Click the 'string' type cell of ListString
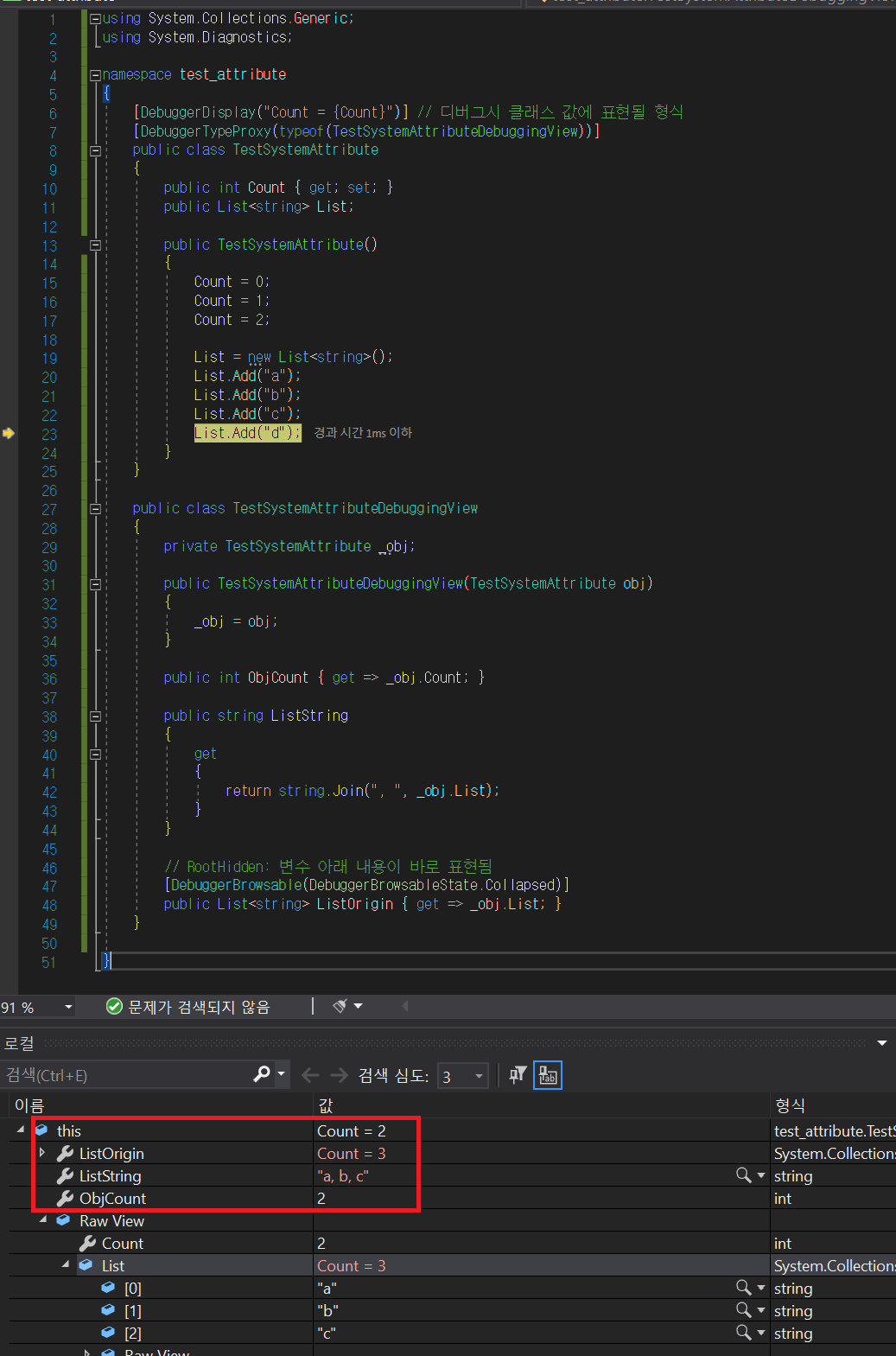 coord(793,1175)
